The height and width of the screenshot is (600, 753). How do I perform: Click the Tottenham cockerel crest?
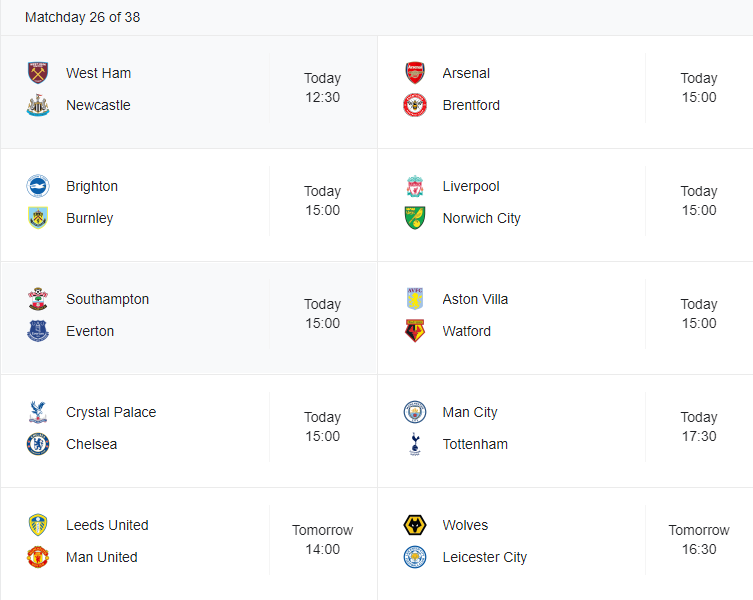[414, 444]
